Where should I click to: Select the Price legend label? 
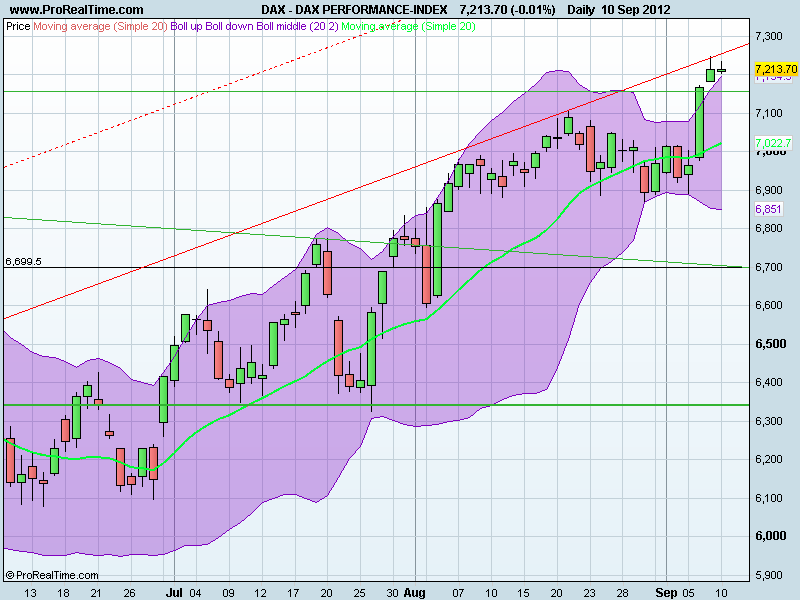point(18,26)
